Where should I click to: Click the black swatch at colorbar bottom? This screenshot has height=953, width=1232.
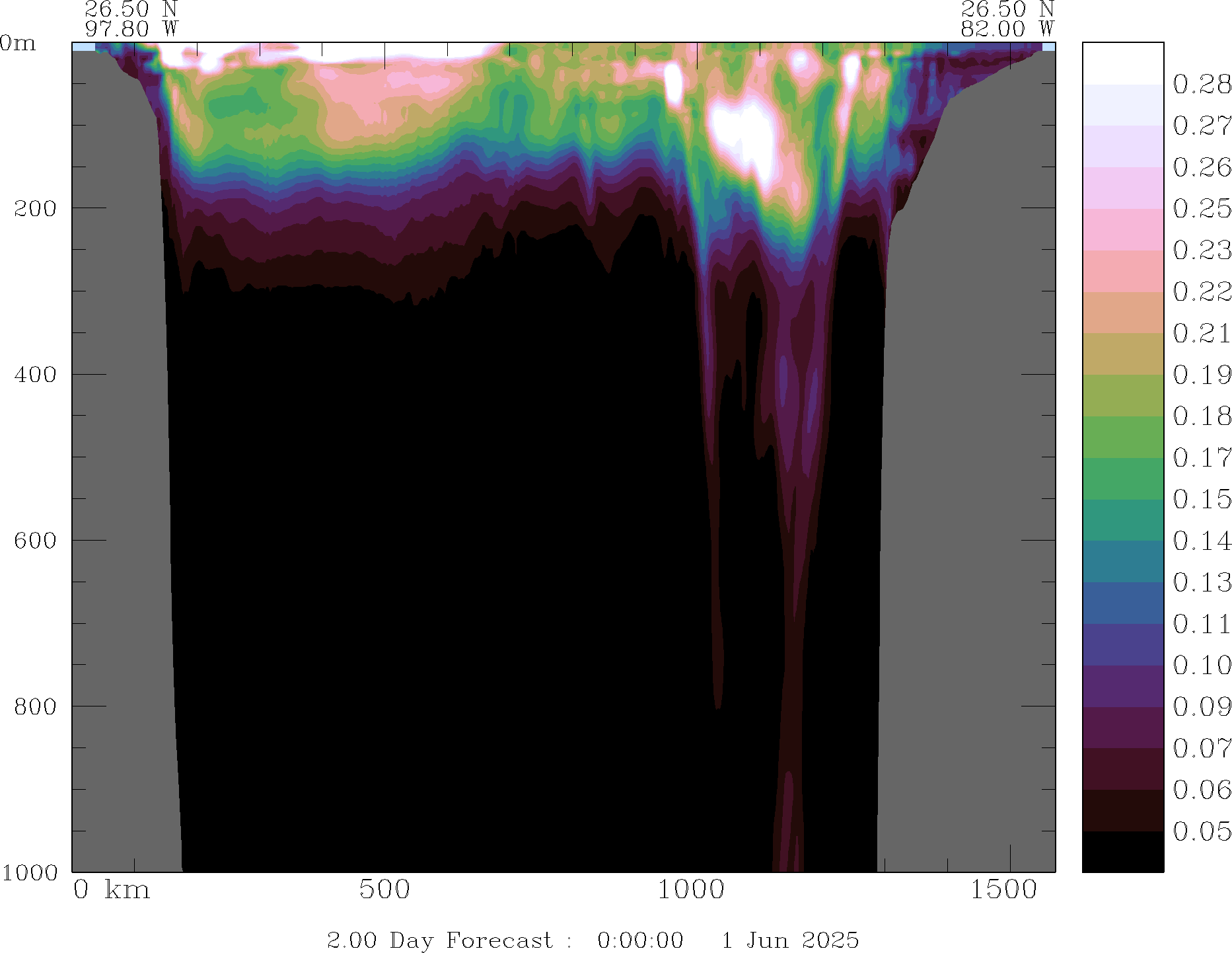[x=1122, y=851]
